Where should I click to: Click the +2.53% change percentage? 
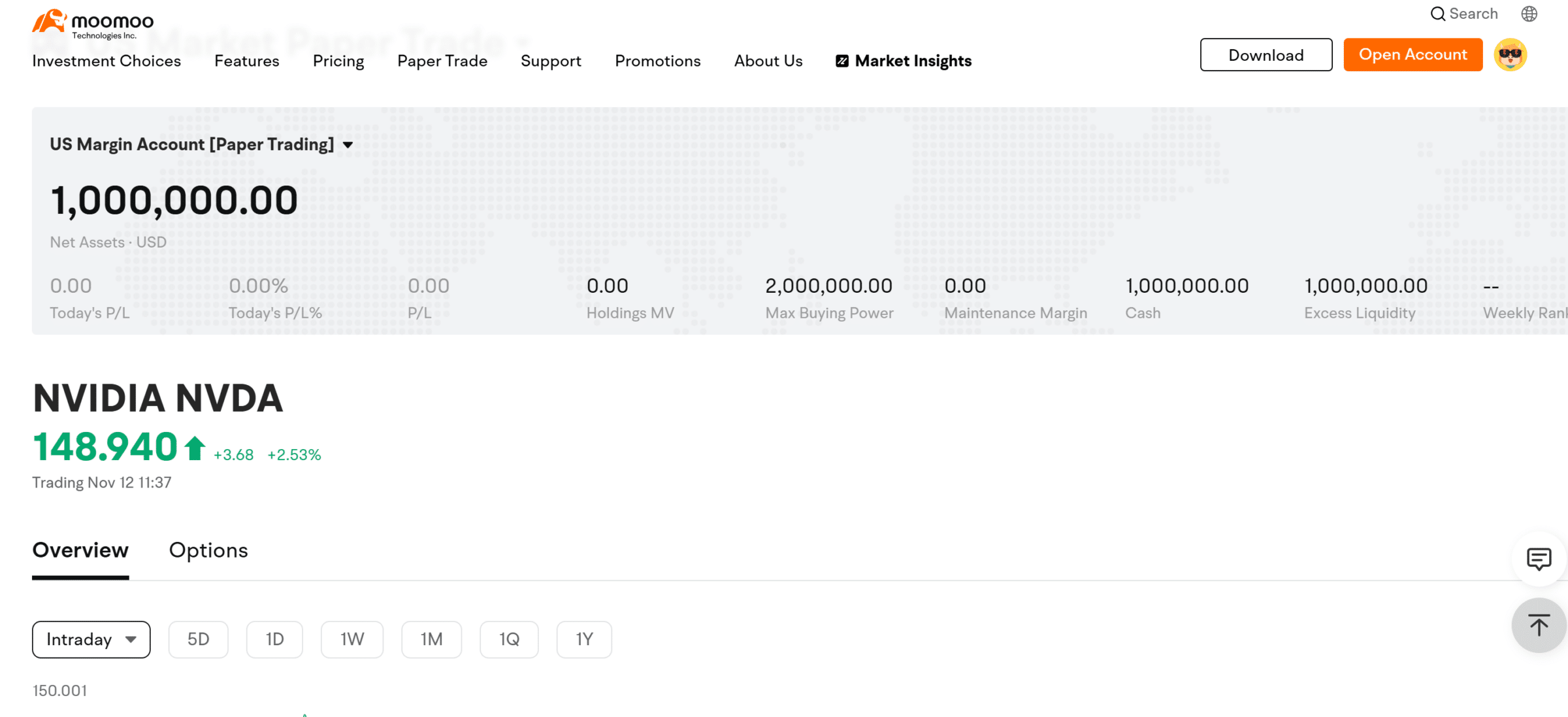[x=294, y=455]
